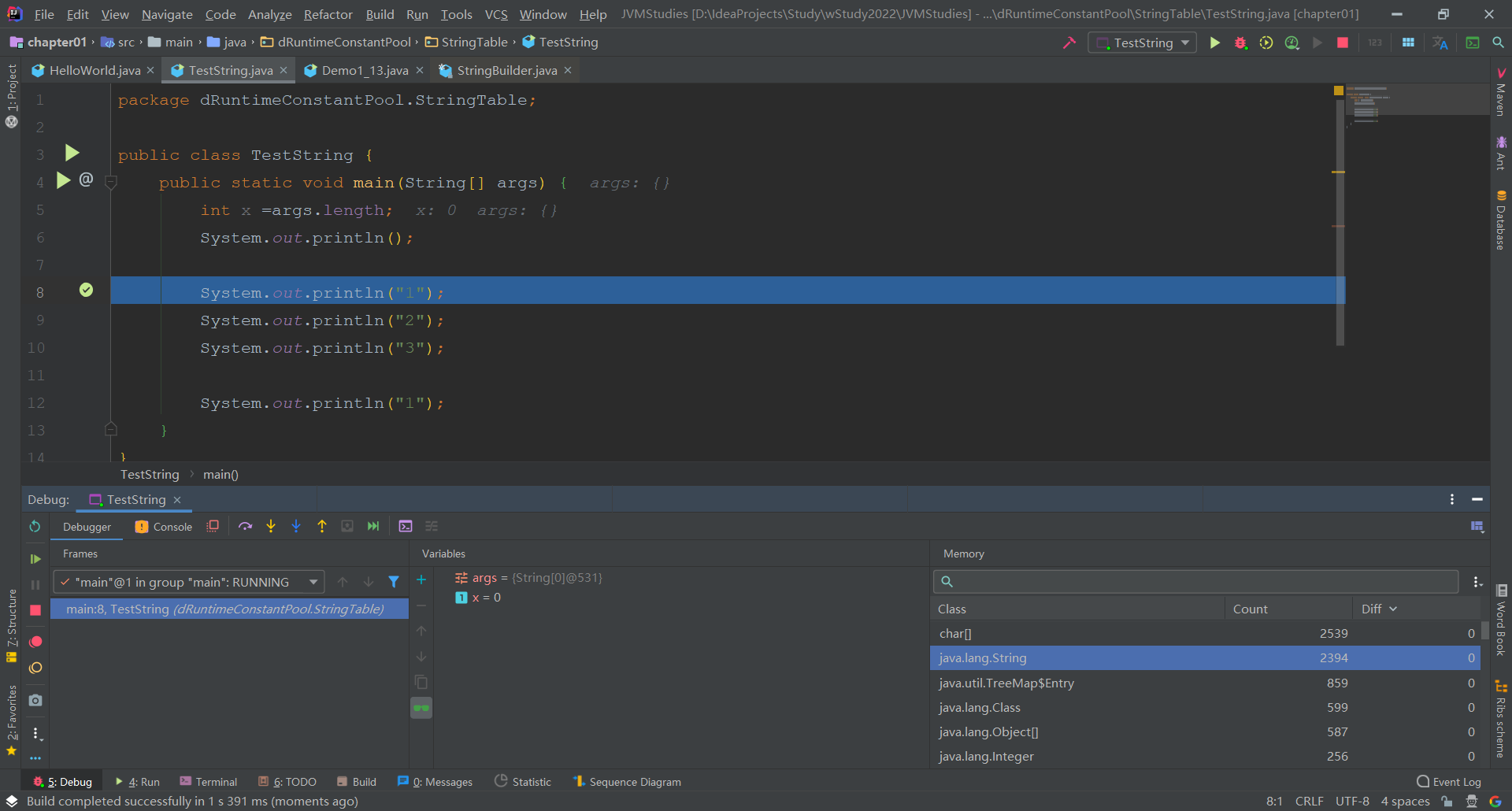The height and width of the screenshot is (811, 1512).
Task: Toggle the frames filter funnel icon
Action: pos(394,582)
